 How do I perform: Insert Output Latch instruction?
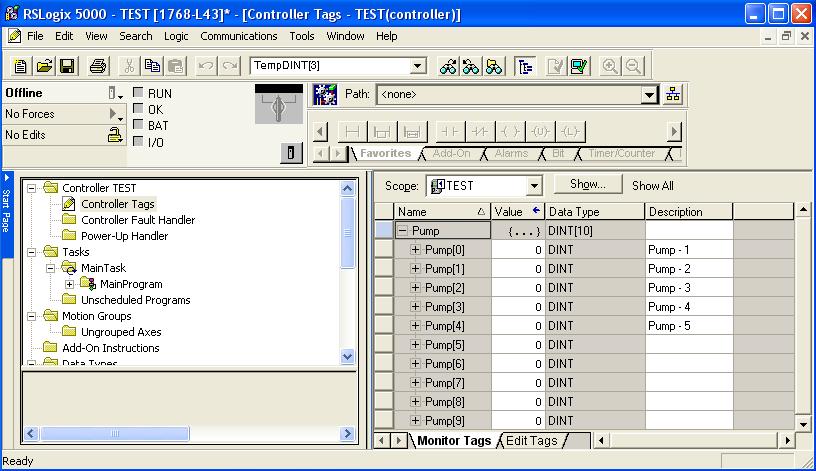[570, 132]
